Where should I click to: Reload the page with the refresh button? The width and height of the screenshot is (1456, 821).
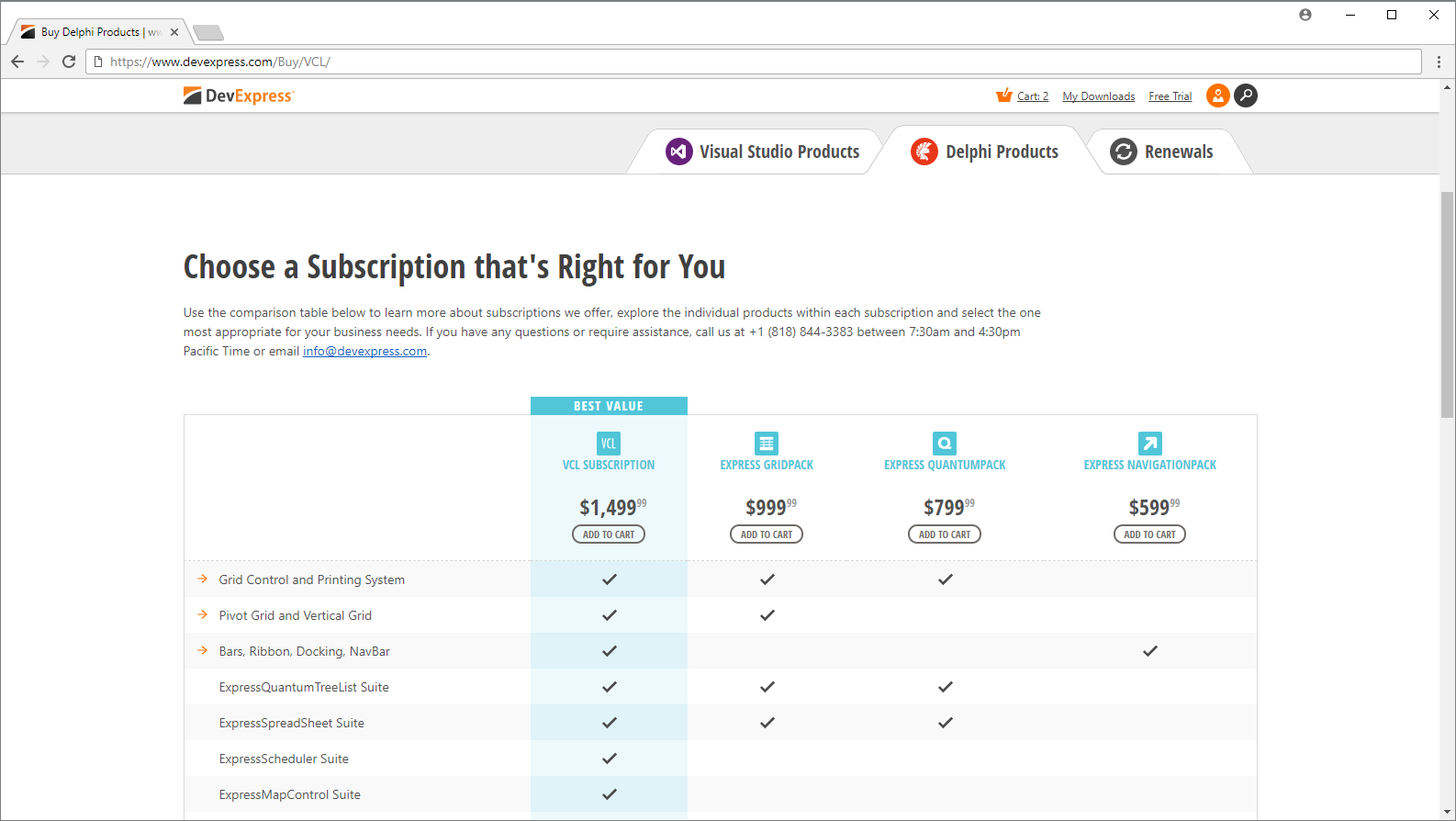point(69,62)
